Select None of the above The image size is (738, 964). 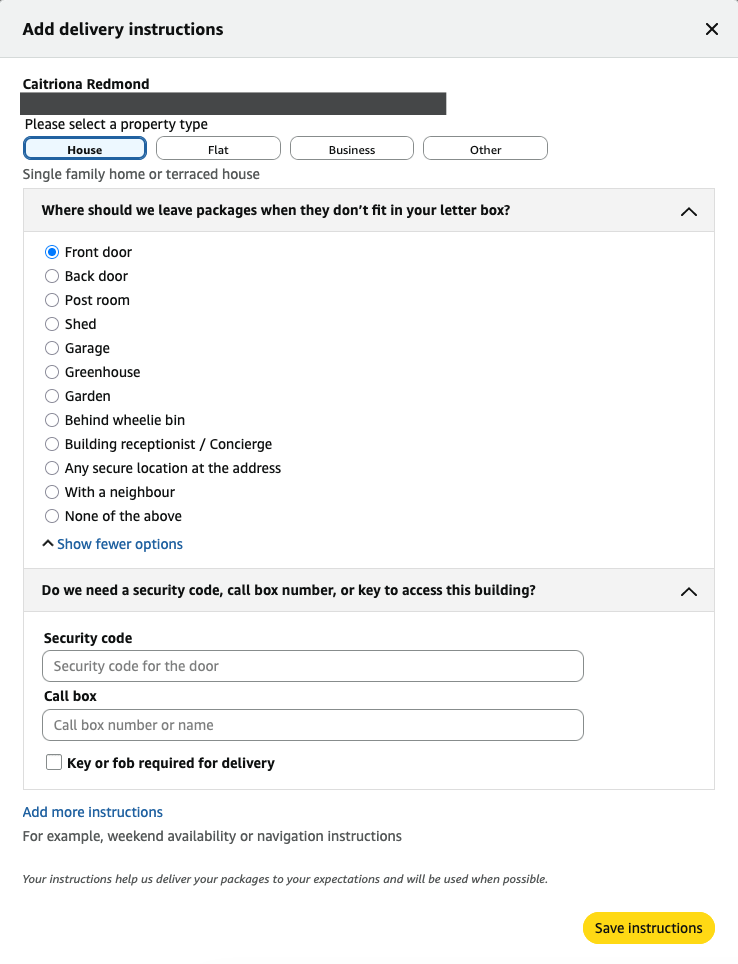click(51, 515)
